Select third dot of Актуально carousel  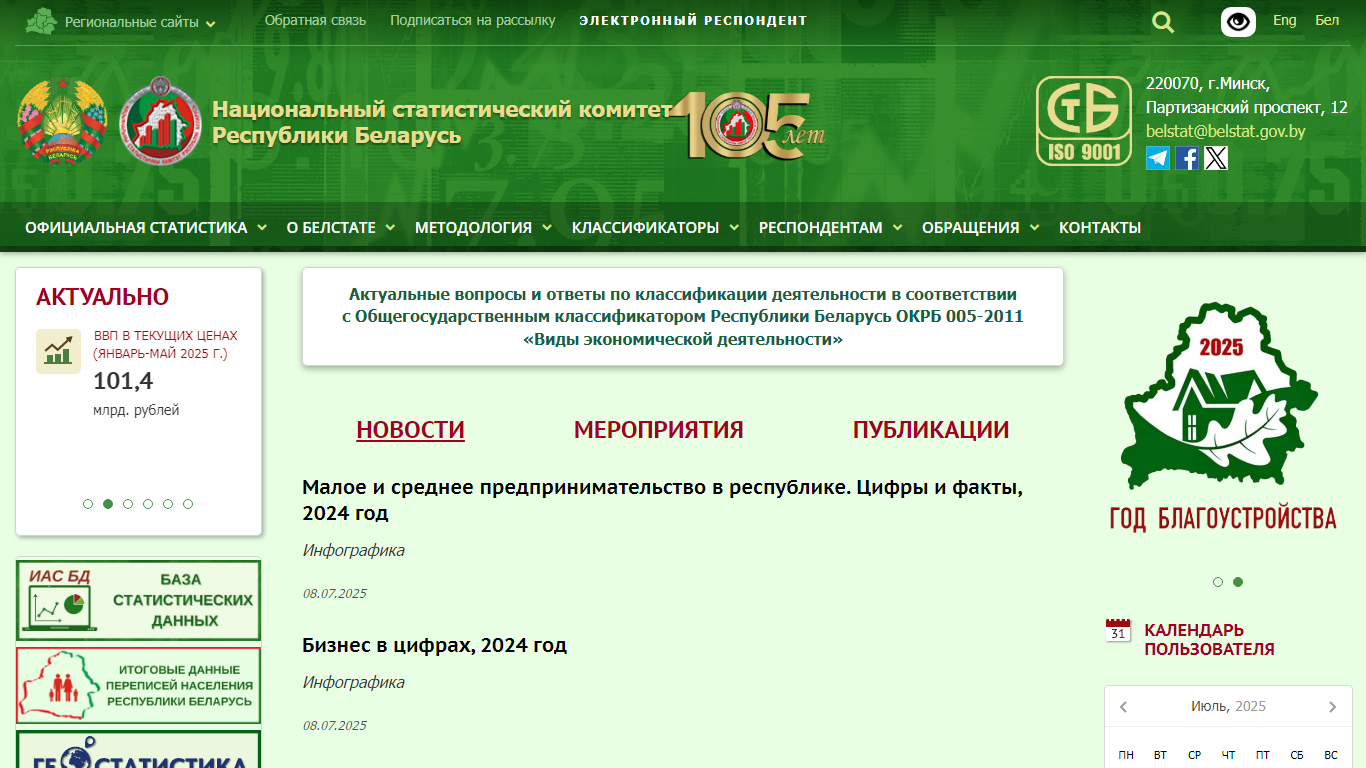click(128, 504)
